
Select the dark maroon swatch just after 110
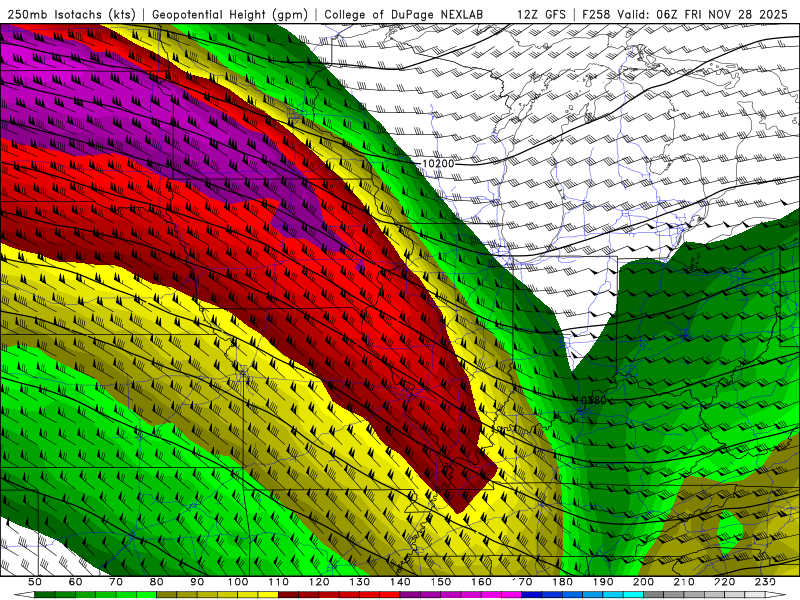point(288,594)
